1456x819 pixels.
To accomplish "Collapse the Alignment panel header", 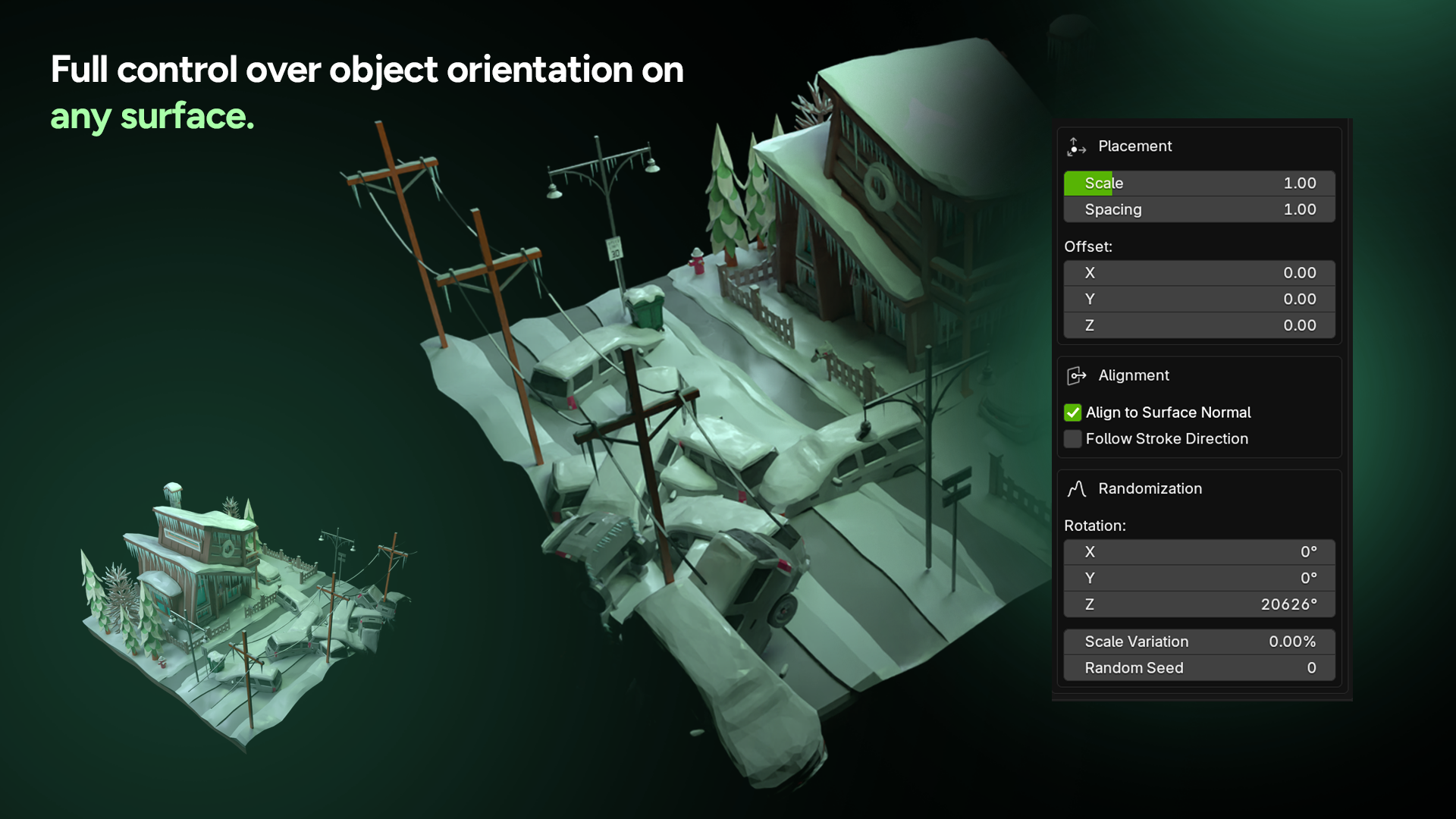I will (x=1133, y=375).
